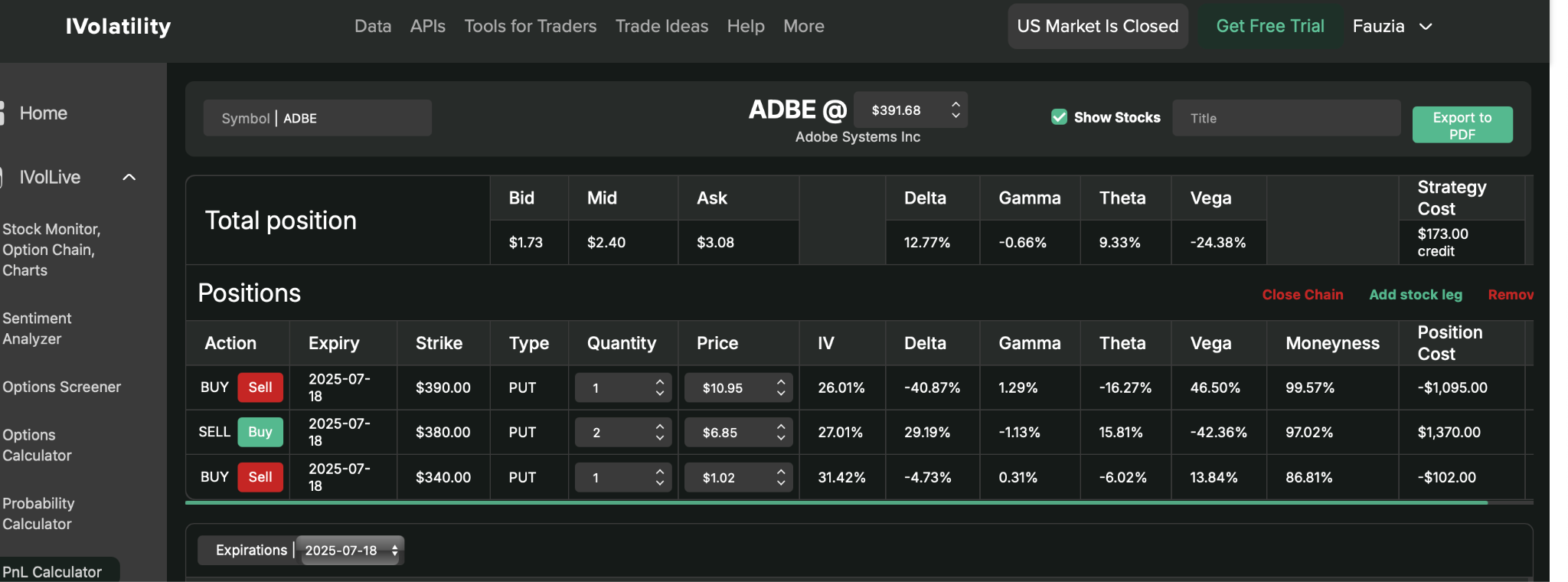This screenshot has height=582, width=1568.
Task: Adjust quantity stepper for $390.00 put
Action: (x=659, y=387)
